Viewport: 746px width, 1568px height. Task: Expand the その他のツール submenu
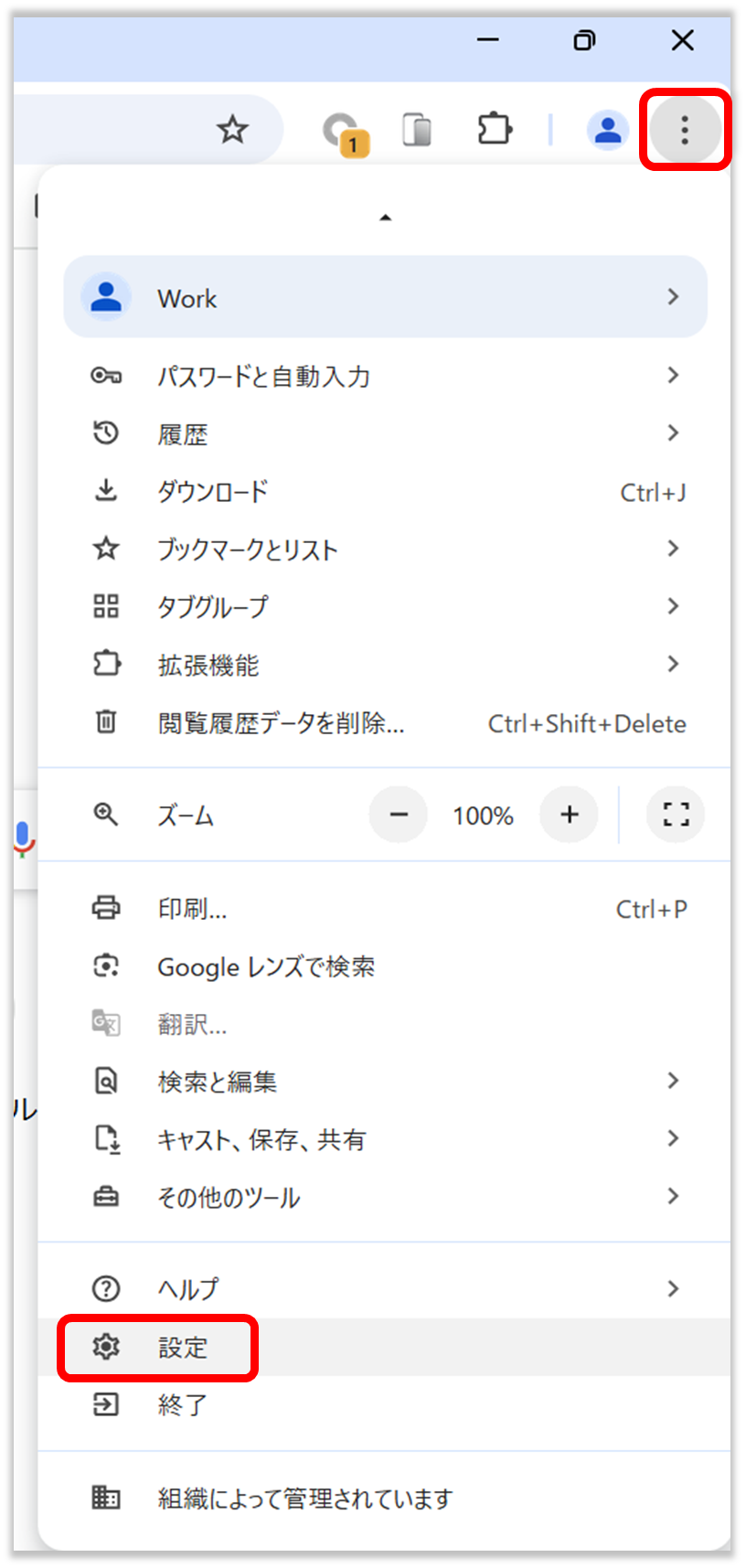tap(673, 1196)
